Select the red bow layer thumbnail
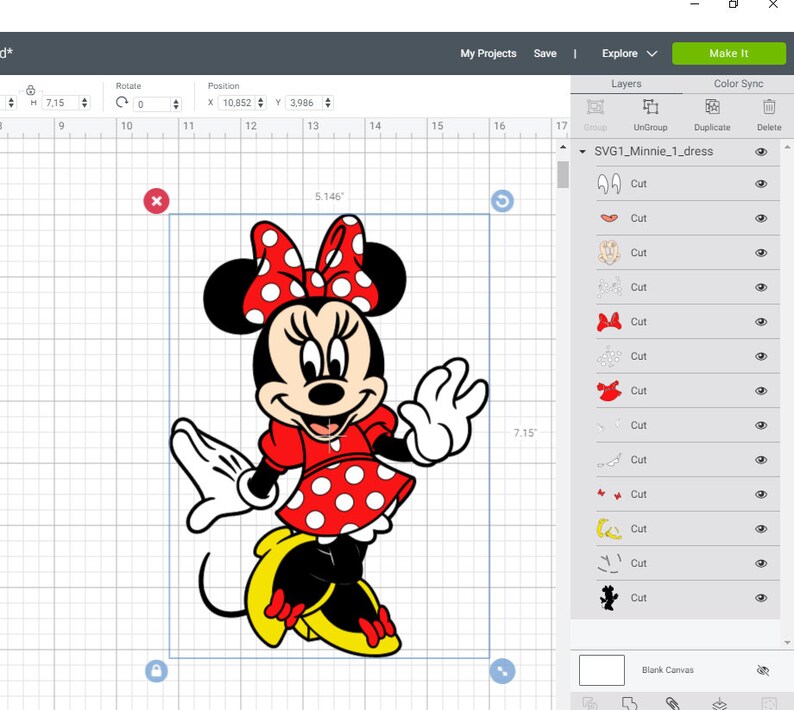This screenshot has height=710, width=794. point(609,322)
